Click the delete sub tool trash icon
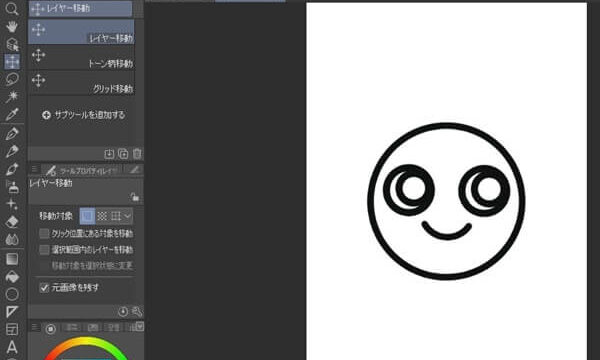 [x=137, y=154]
